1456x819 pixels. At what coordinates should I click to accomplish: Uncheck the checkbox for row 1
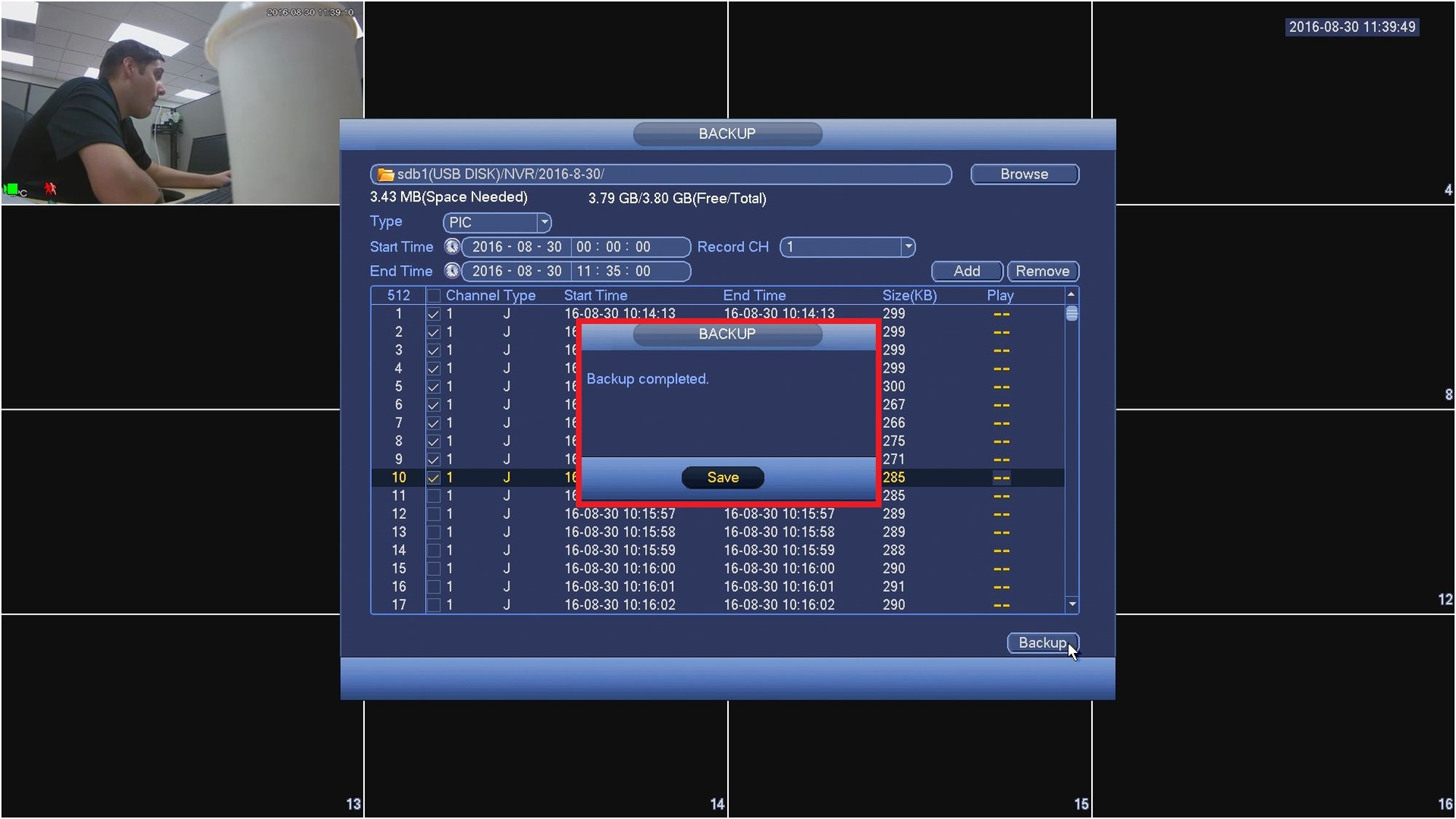433,314
